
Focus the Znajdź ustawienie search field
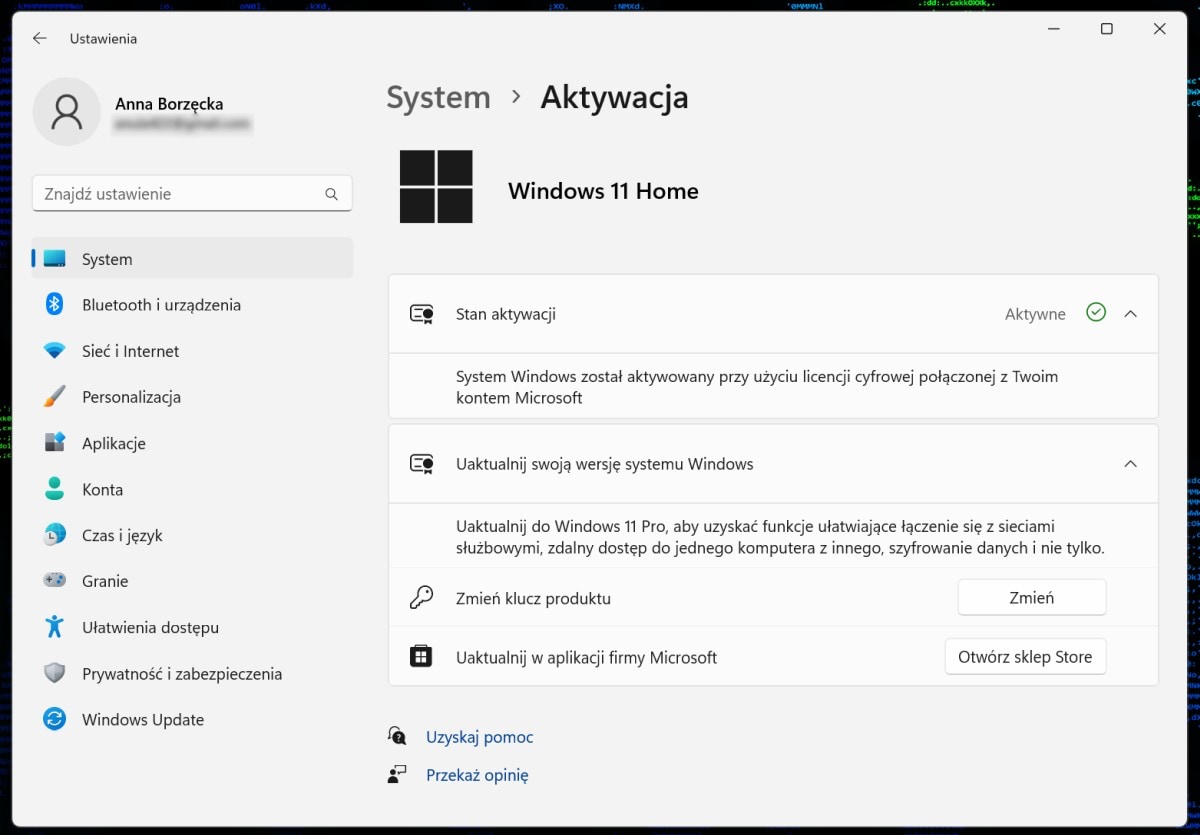(x=180, y=194)
